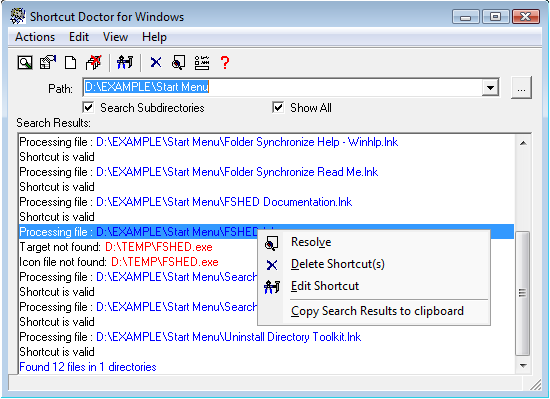Screen dimensions: 550x399
Task: Select the Icon file not found row
Action: (x=139, y=262)
